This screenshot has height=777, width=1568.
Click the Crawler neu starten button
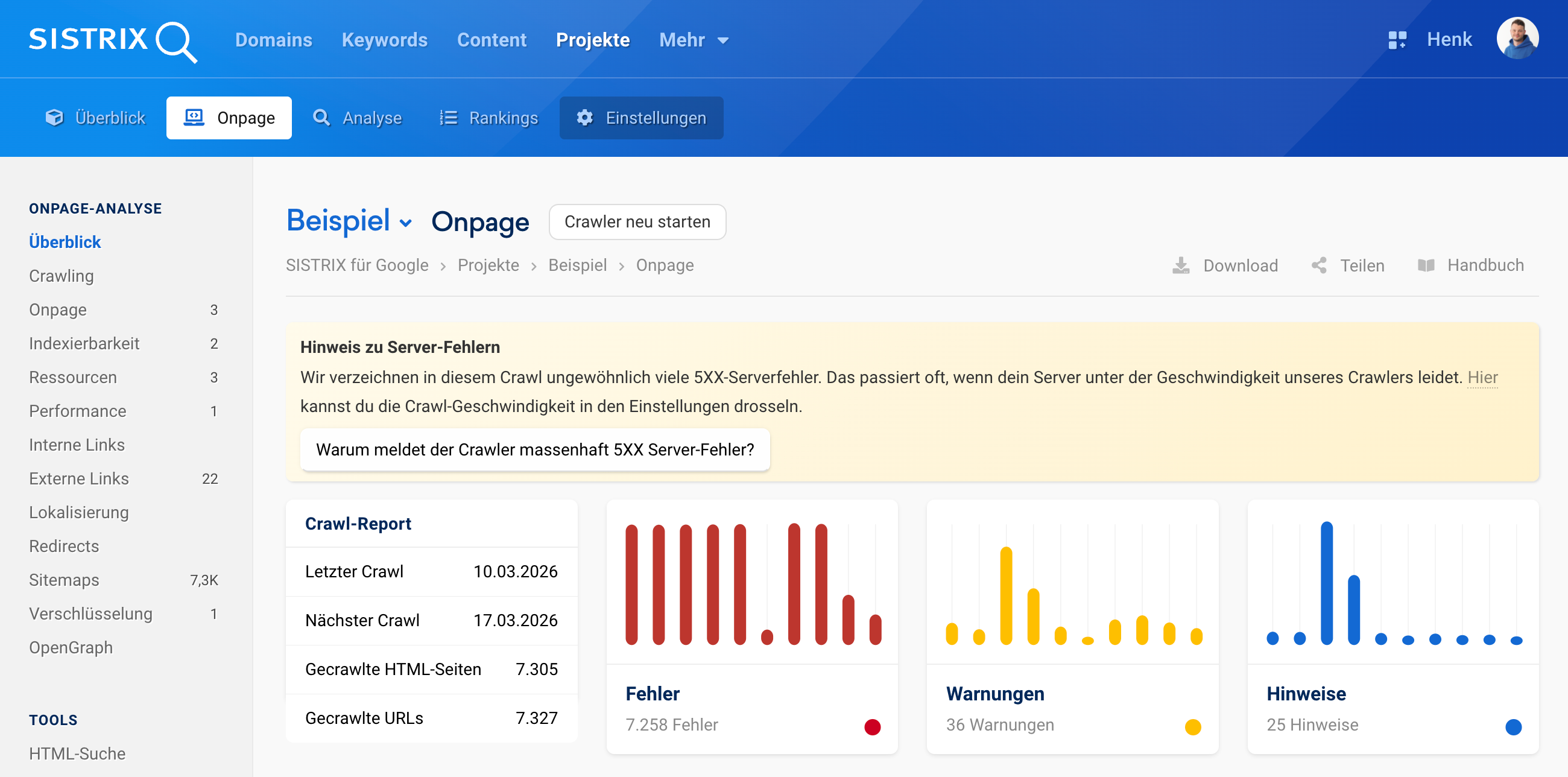pyautogui.click(x=637, y=221)
